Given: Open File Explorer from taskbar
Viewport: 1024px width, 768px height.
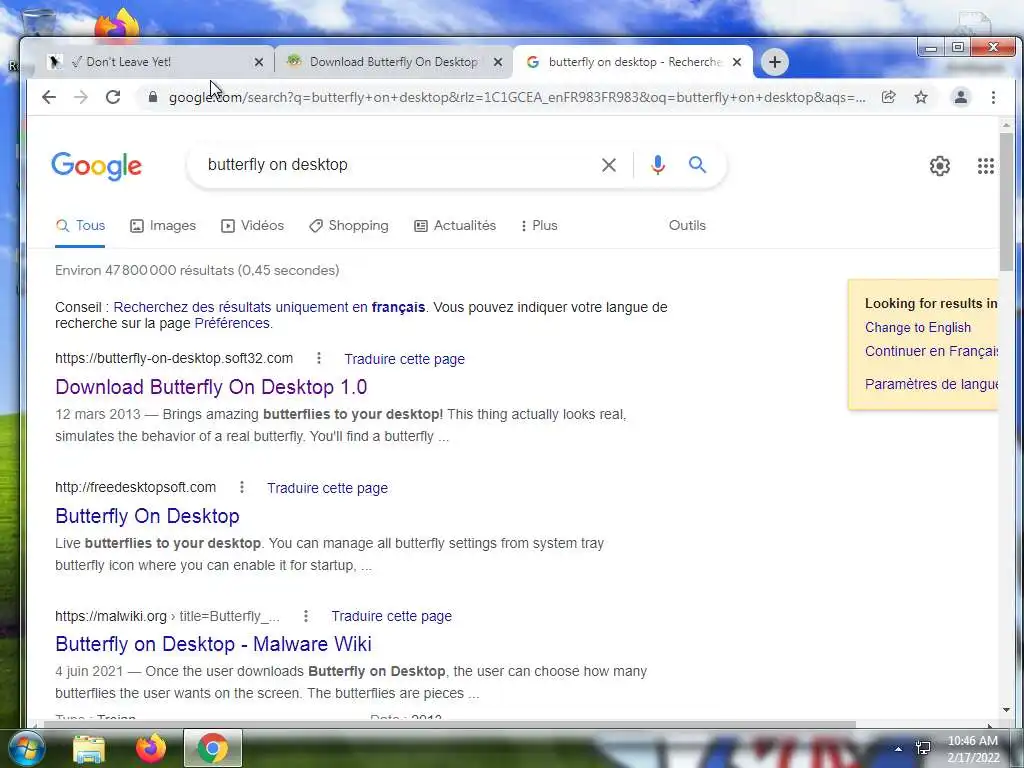Looking at the screenshot, I should coord(89,748).
